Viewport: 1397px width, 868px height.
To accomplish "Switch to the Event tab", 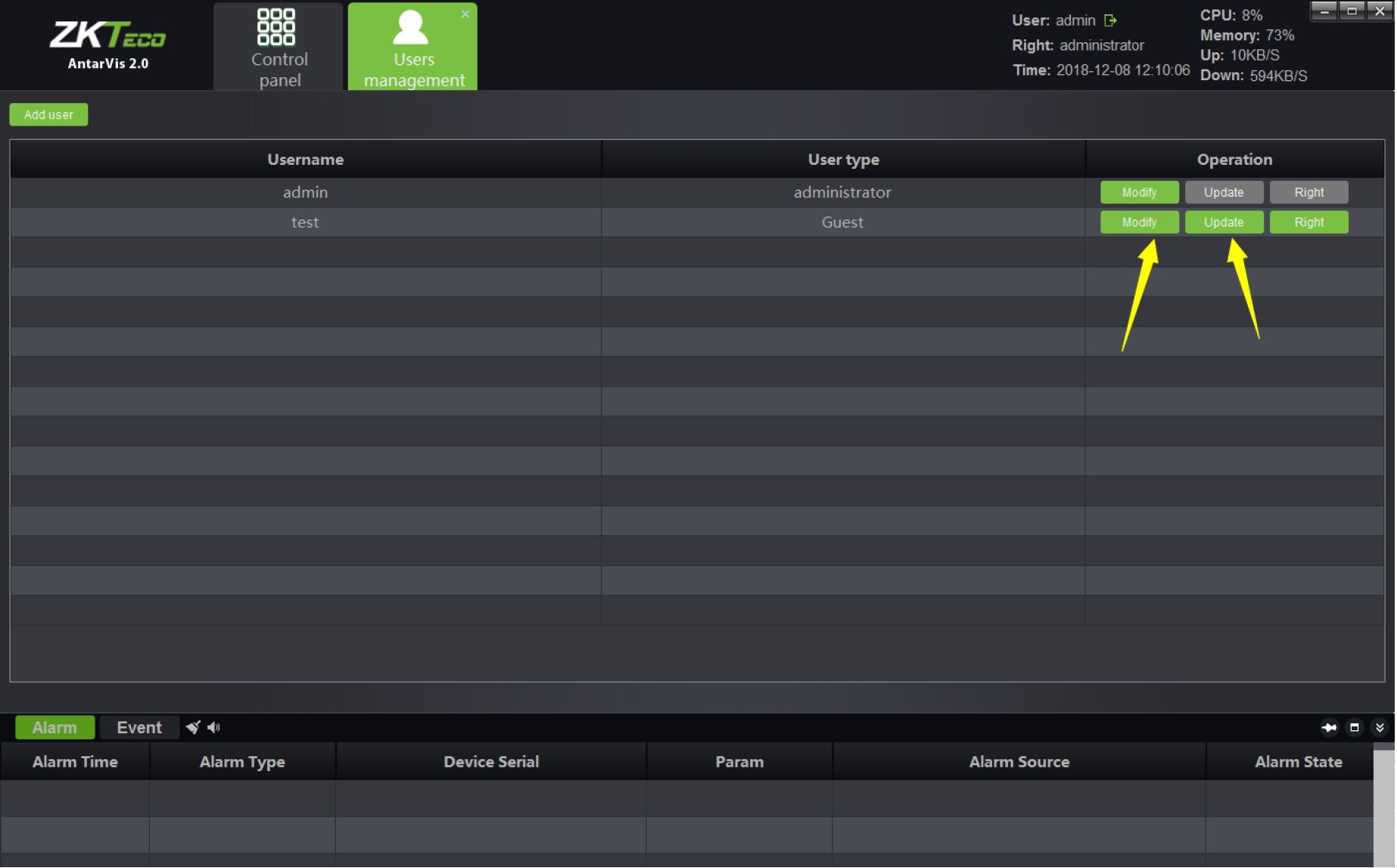I will [139, 728].
